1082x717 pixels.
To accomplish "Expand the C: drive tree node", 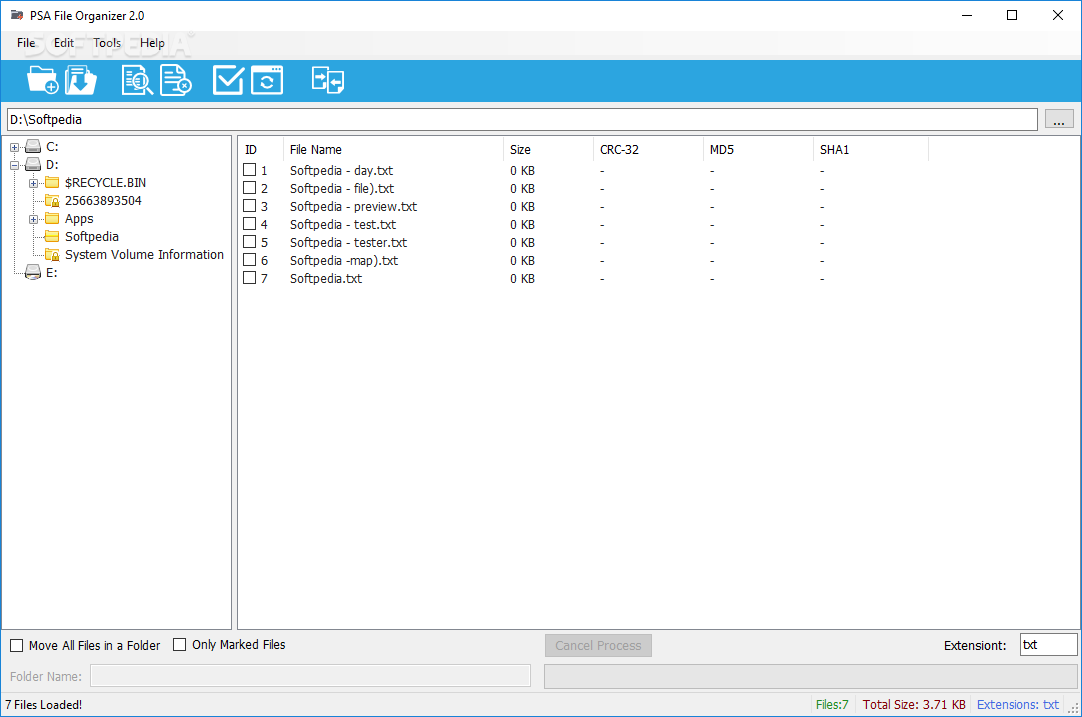I will pos(14,147).
